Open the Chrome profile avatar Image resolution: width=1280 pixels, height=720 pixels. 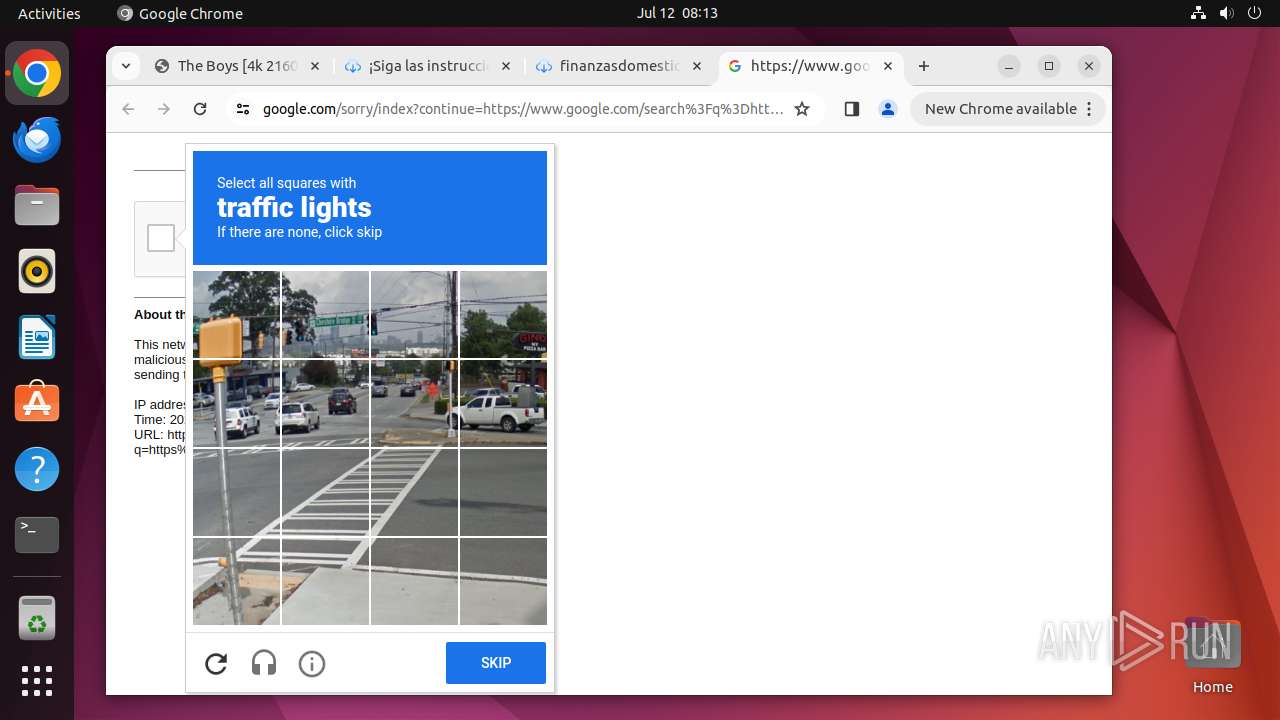(x=888, y=109)
